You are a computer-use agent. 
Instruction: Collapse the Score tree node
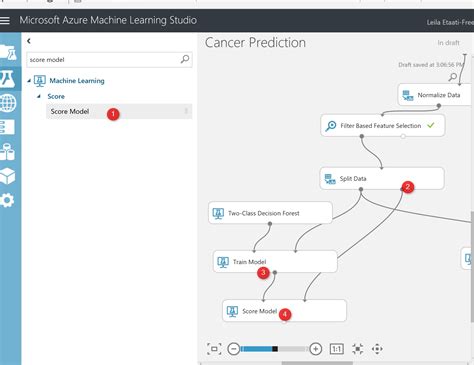click(39, 96)
